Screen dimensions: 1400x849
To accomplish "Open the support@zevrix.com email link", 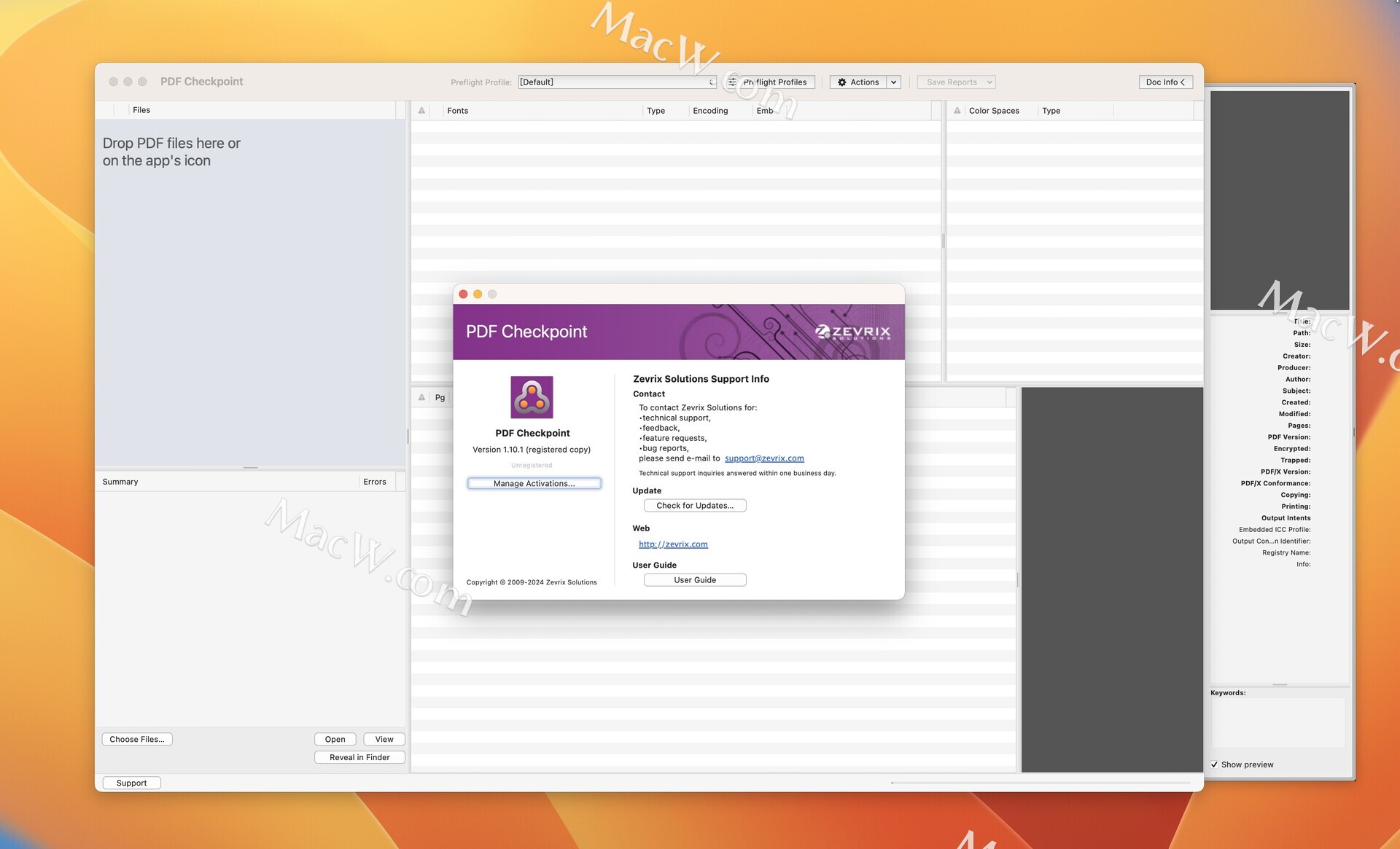I will coord(764,458).
